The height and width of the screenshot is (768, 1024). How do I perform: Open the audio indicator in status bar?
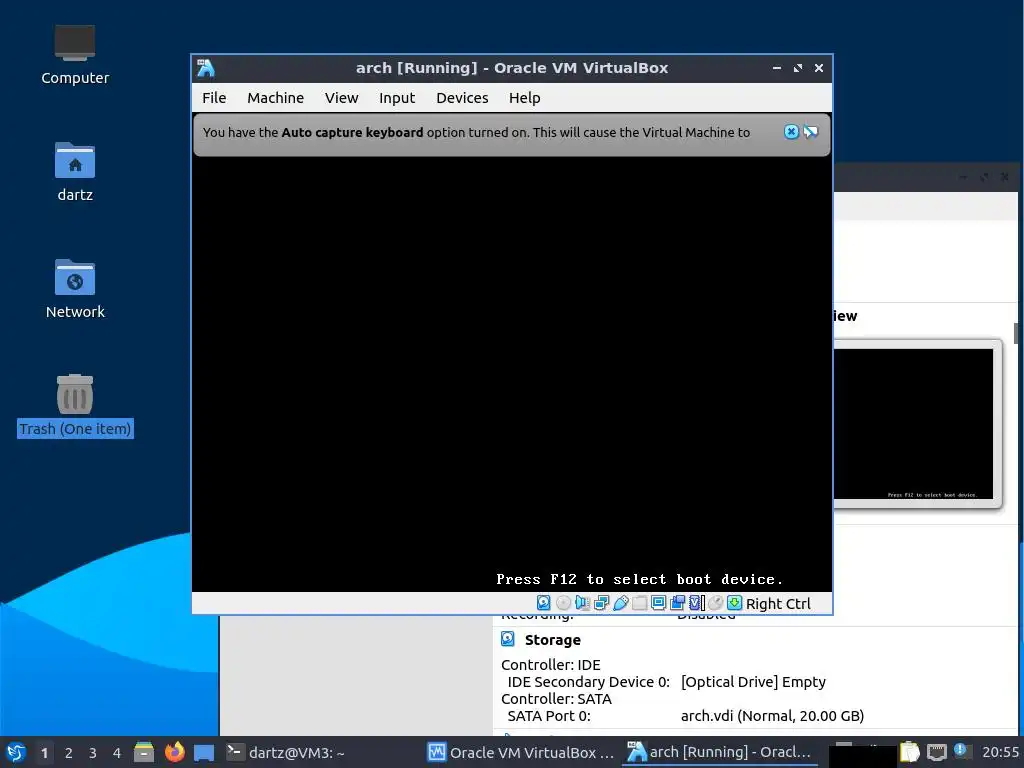(582, 603)
